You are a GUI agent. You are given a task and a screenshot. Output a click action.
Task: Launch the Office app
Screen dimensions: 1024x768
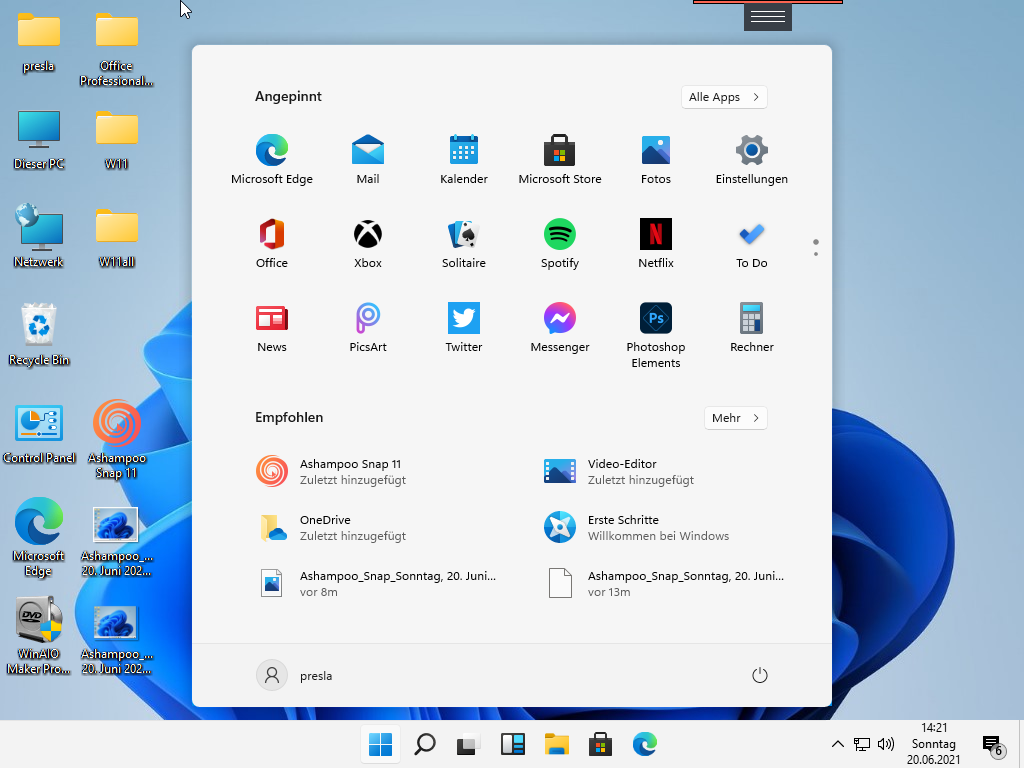(x=272, y=244)
